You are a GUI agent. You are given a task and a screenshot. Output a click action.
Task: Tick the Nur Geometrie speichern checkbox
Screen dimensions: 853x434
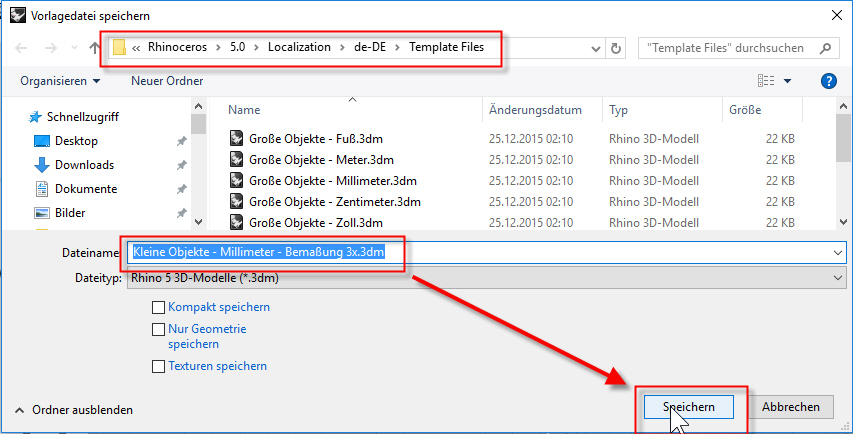click(158, 329)
